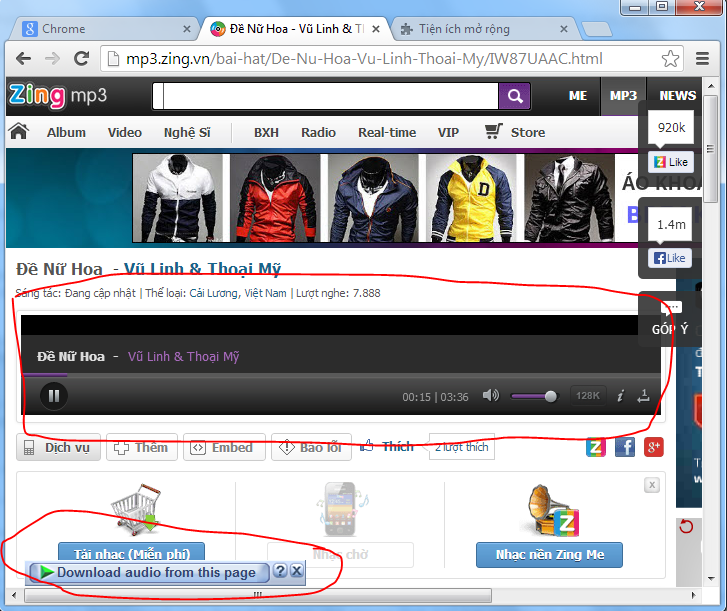Viewport: 727px width, 611px height.
Task: Click Tải nhạc (Miễn phí) button
Action: pyautogui.click(x=132, y=552)
